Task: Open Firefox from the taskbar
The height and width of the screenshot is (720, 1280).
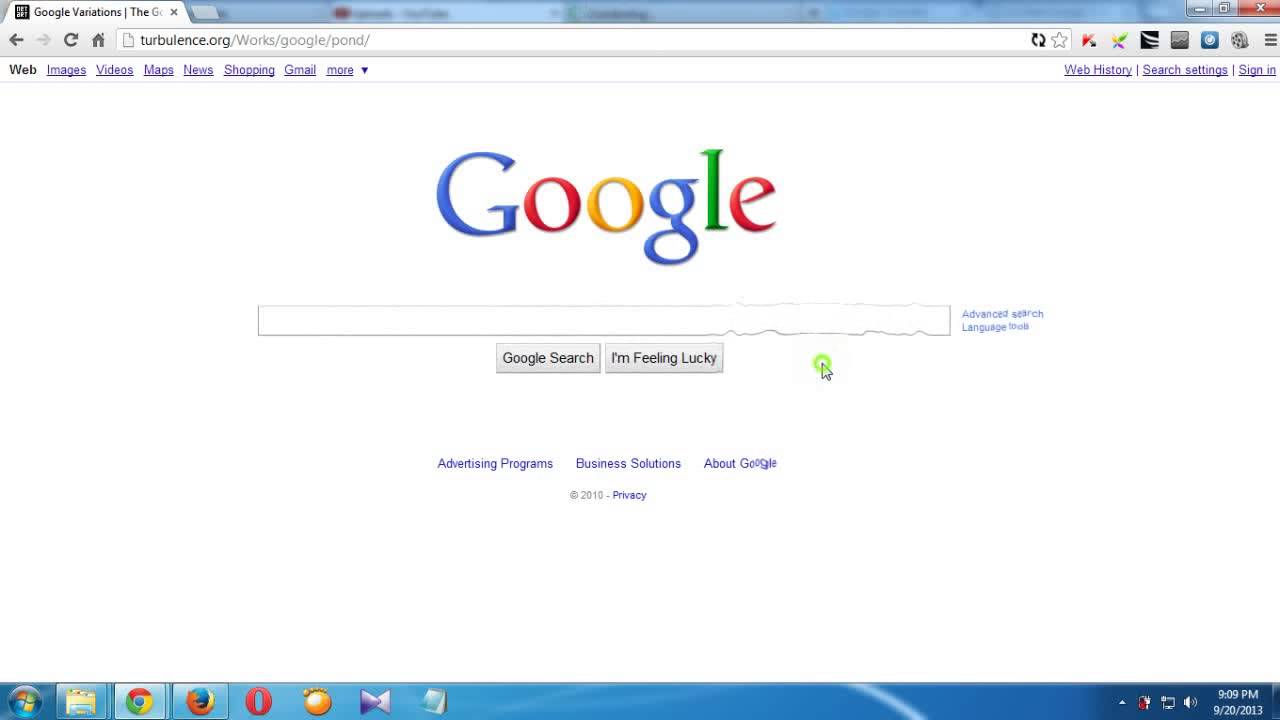Action: [x=200, y=701]
